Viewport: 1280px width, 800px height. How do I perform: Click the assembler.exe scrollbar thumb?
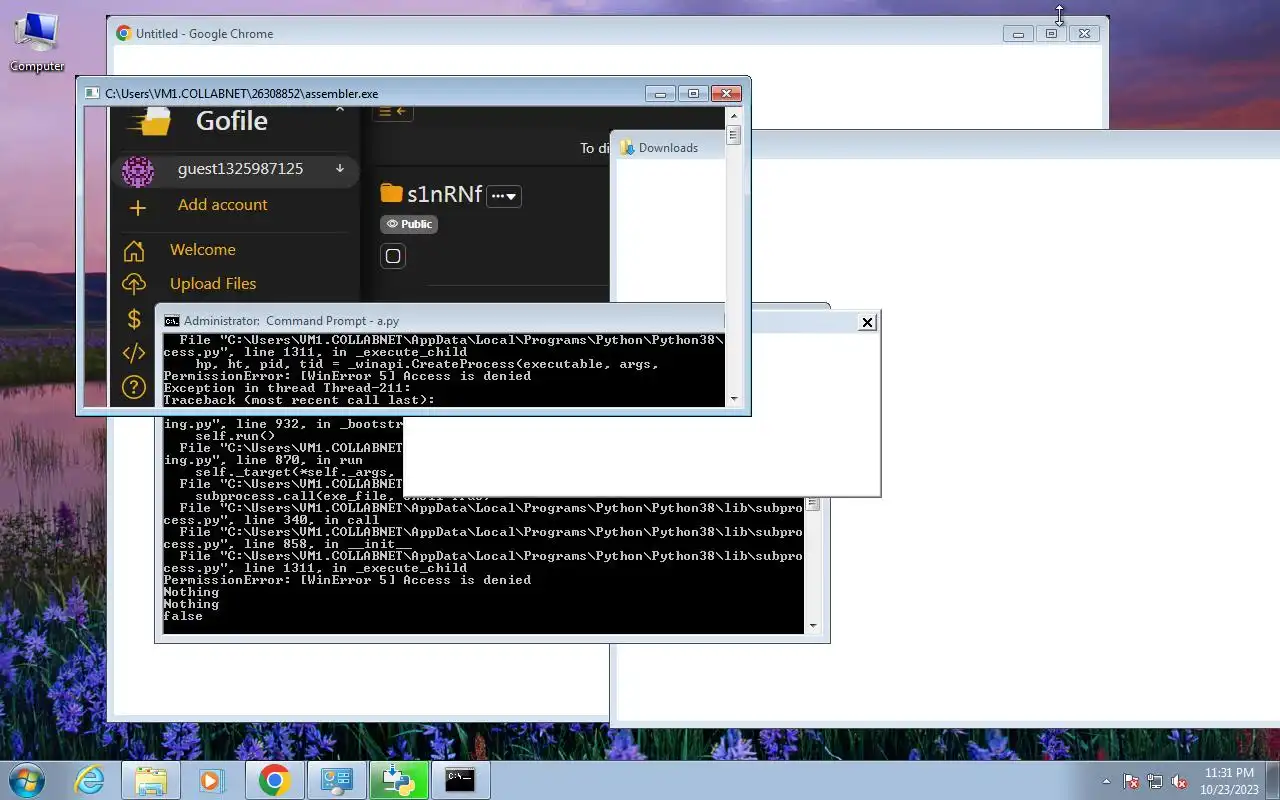(734, 135)
